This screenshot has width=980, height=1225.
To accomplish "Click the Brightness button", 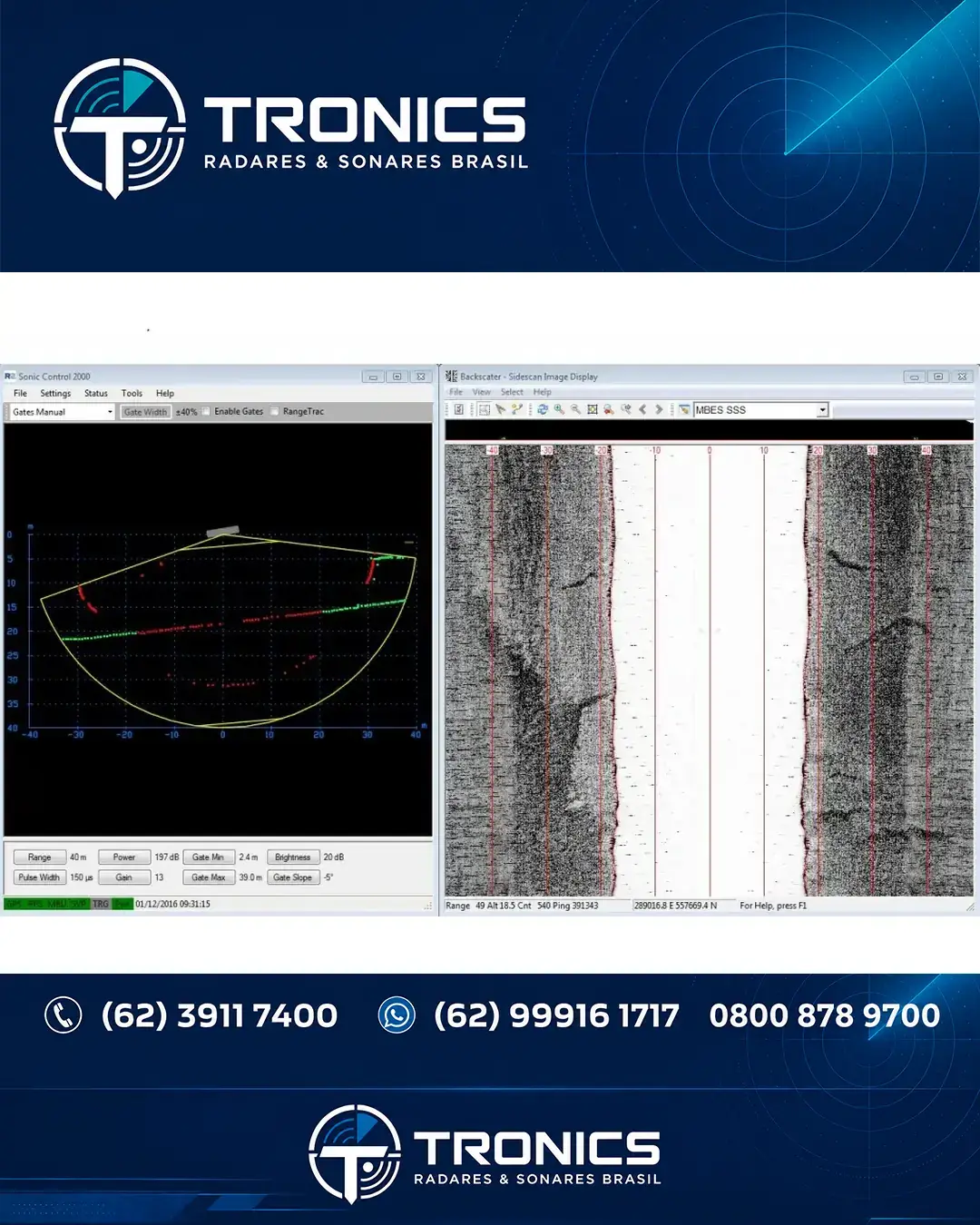I will (293, 857).
